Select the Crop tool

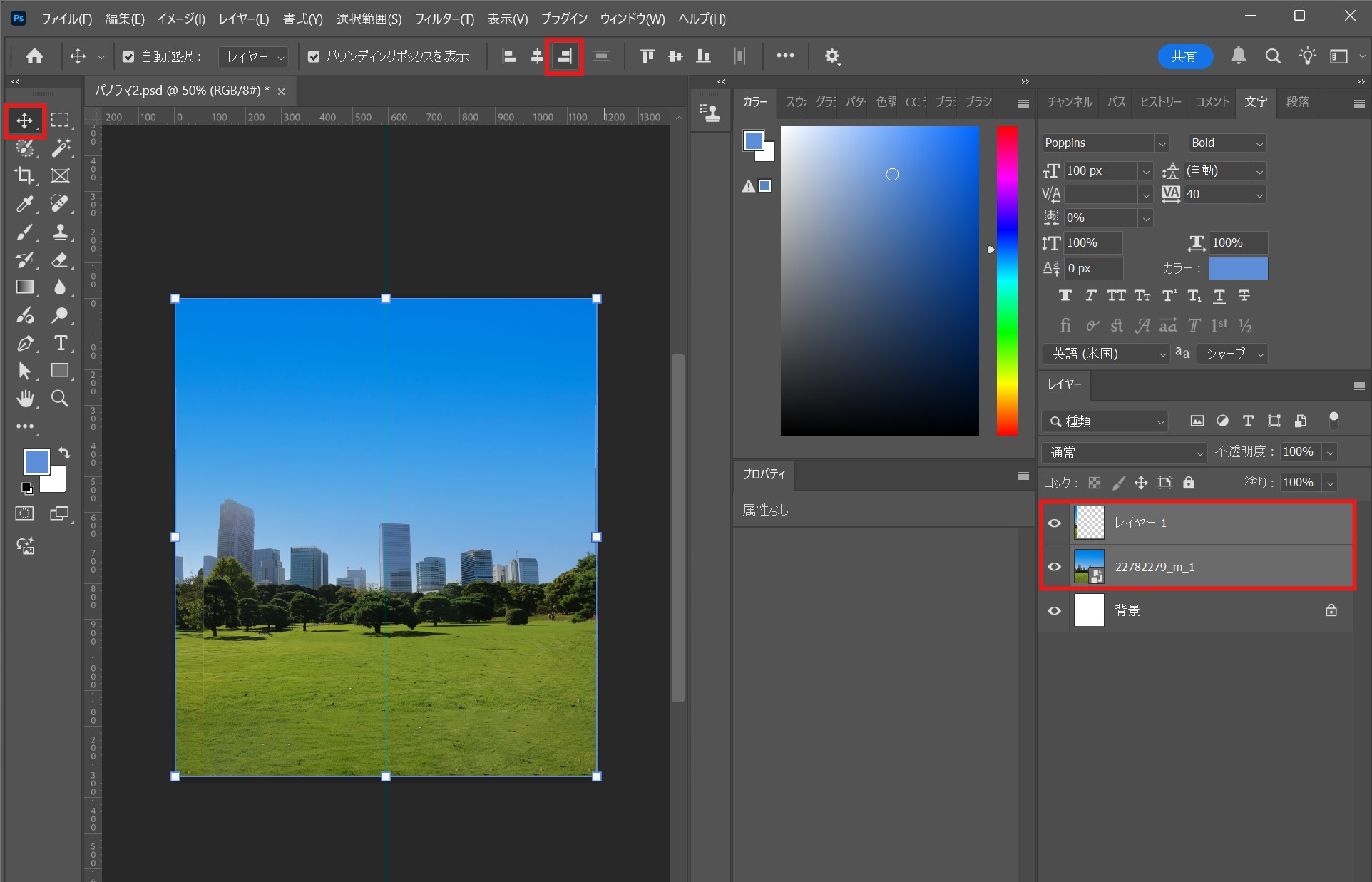25,175
